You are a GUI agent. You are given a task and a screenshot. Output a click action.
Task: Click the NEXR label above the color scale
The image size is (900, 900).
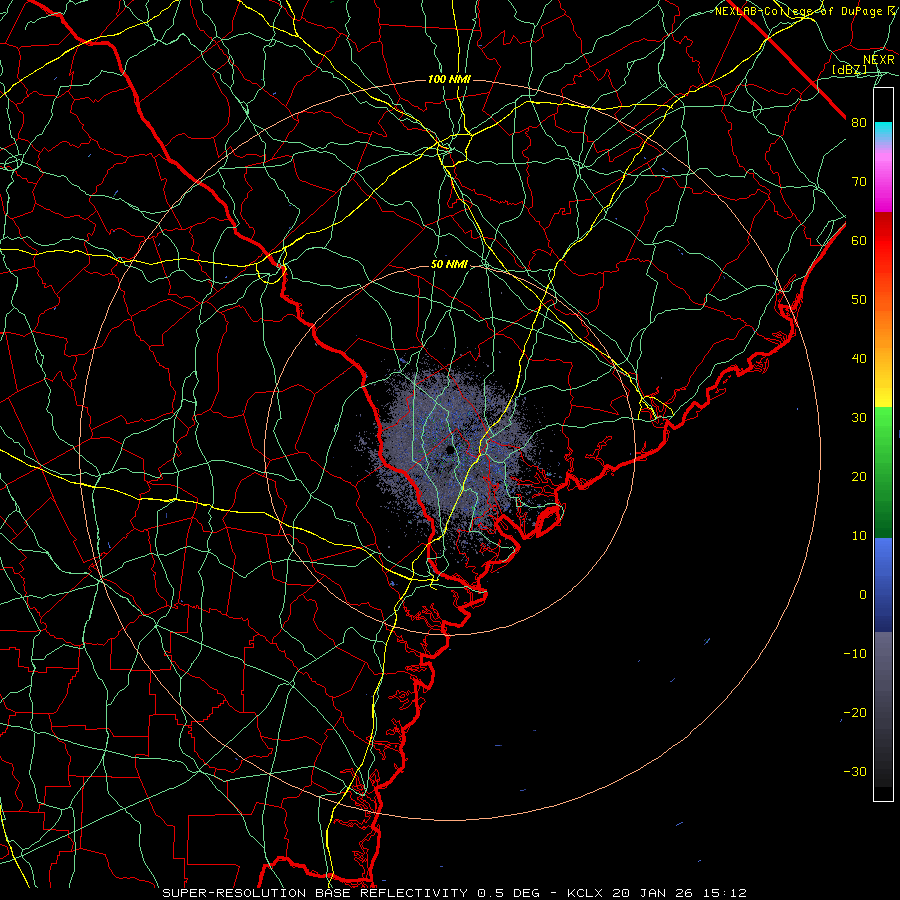coord(878,60)
